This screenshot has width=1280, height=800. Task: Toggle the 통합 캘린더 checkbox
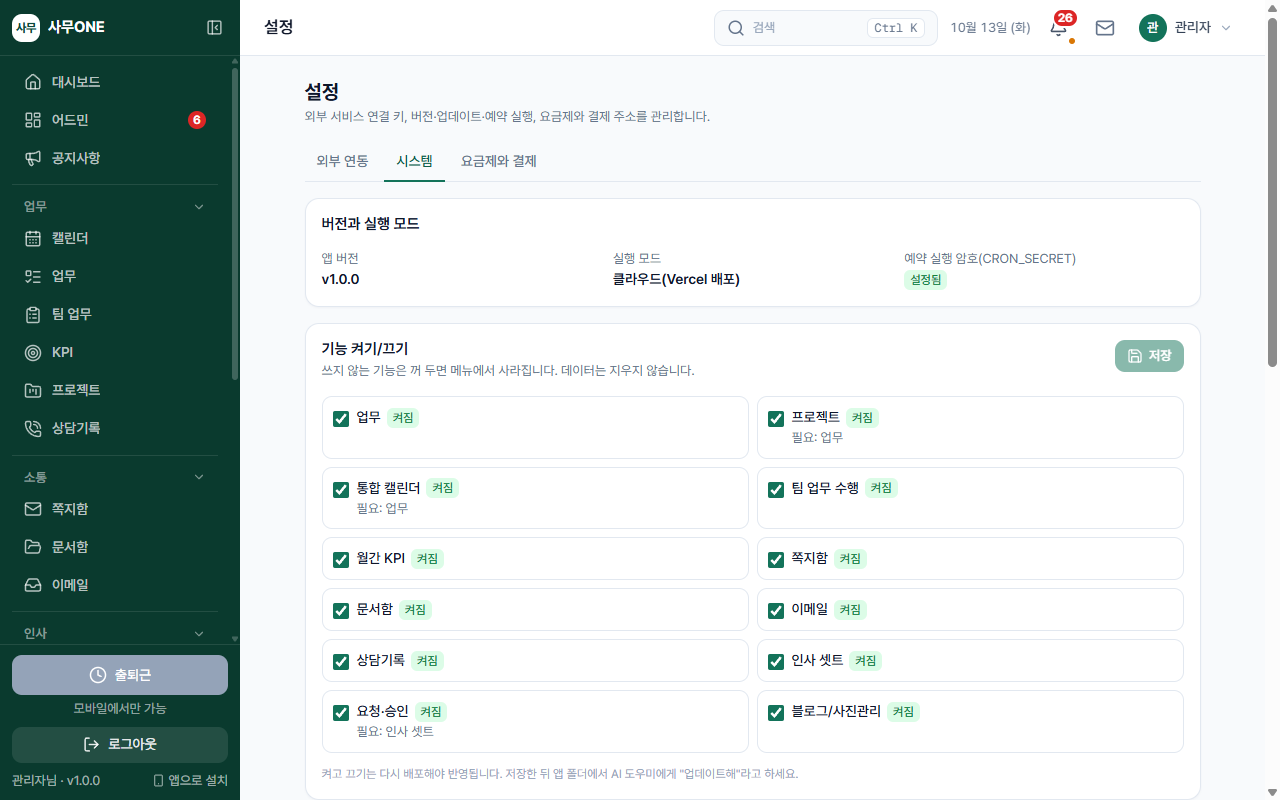point(341,489)
